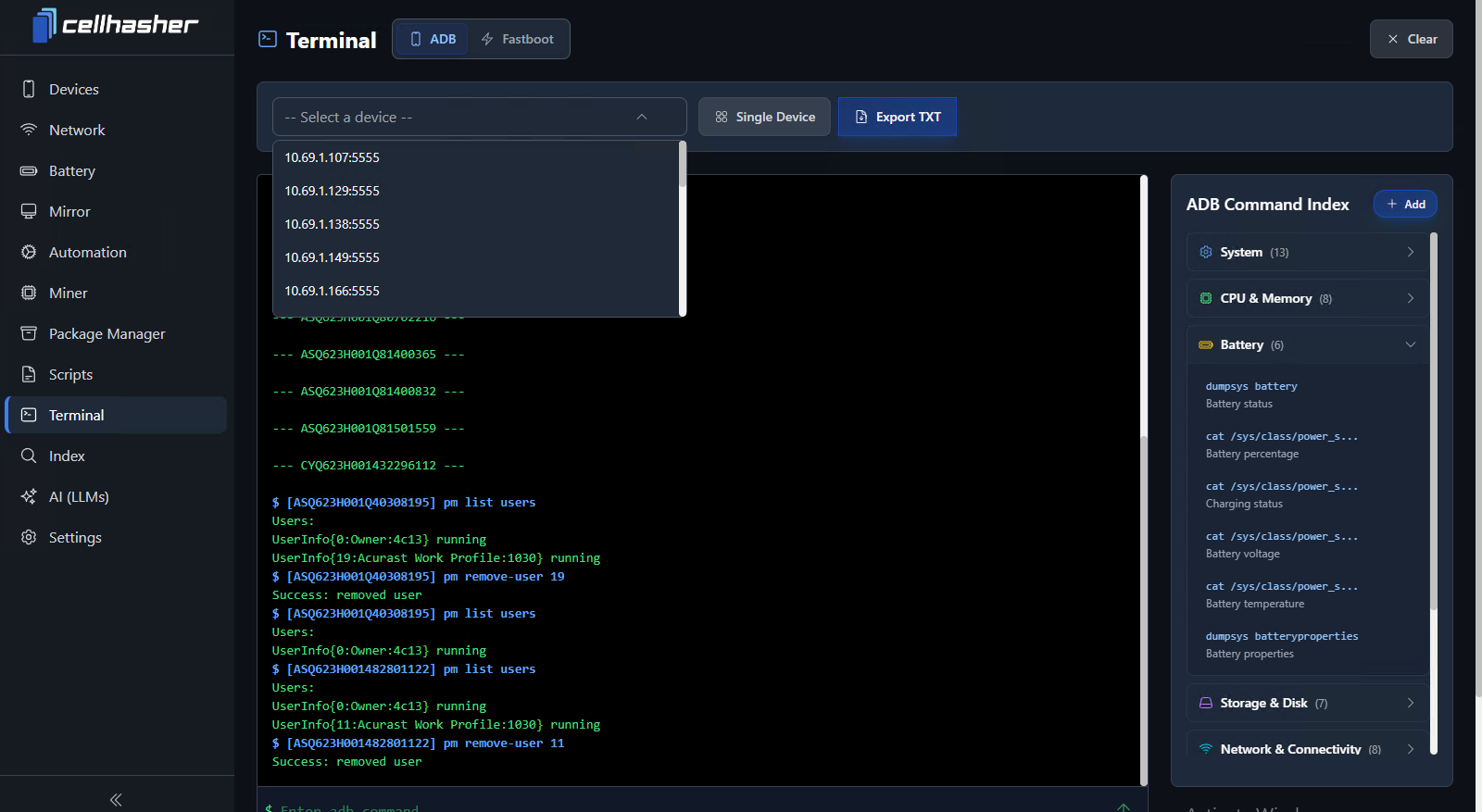1482x812 pixels.
Task: Collapse the Select a device dropdown
Action: [641, 117]
